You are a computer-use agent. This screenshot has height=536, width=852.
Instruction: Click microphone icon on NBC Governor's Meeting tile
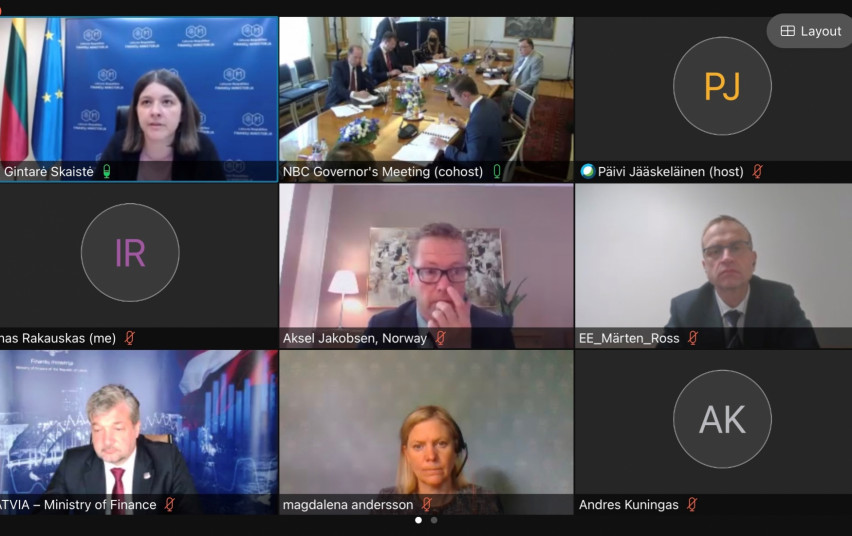[497, 172]
